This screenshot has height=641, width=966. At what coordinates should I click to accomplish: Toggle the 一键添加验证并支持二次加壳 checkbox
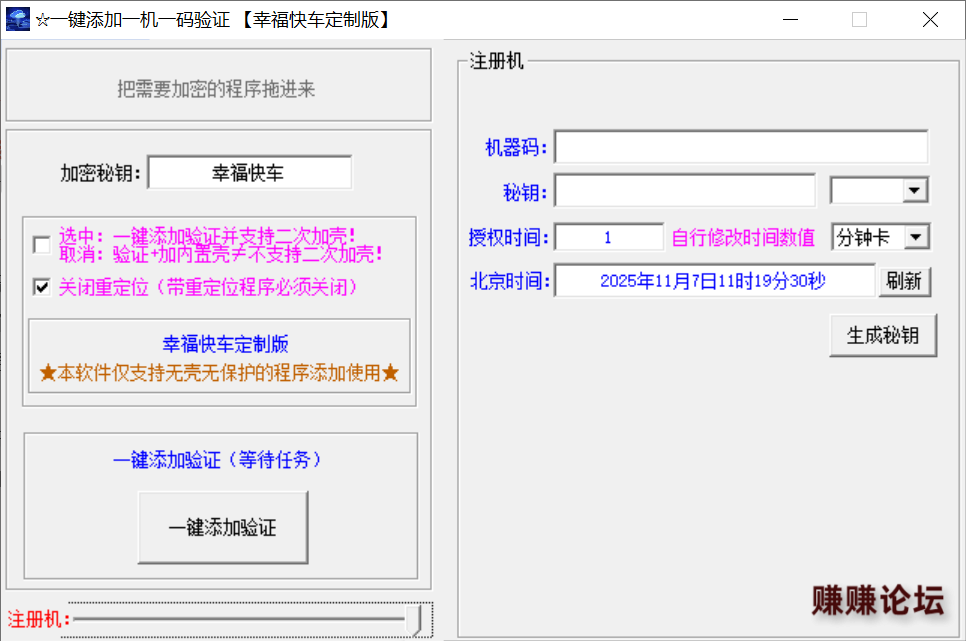[41, 245]
